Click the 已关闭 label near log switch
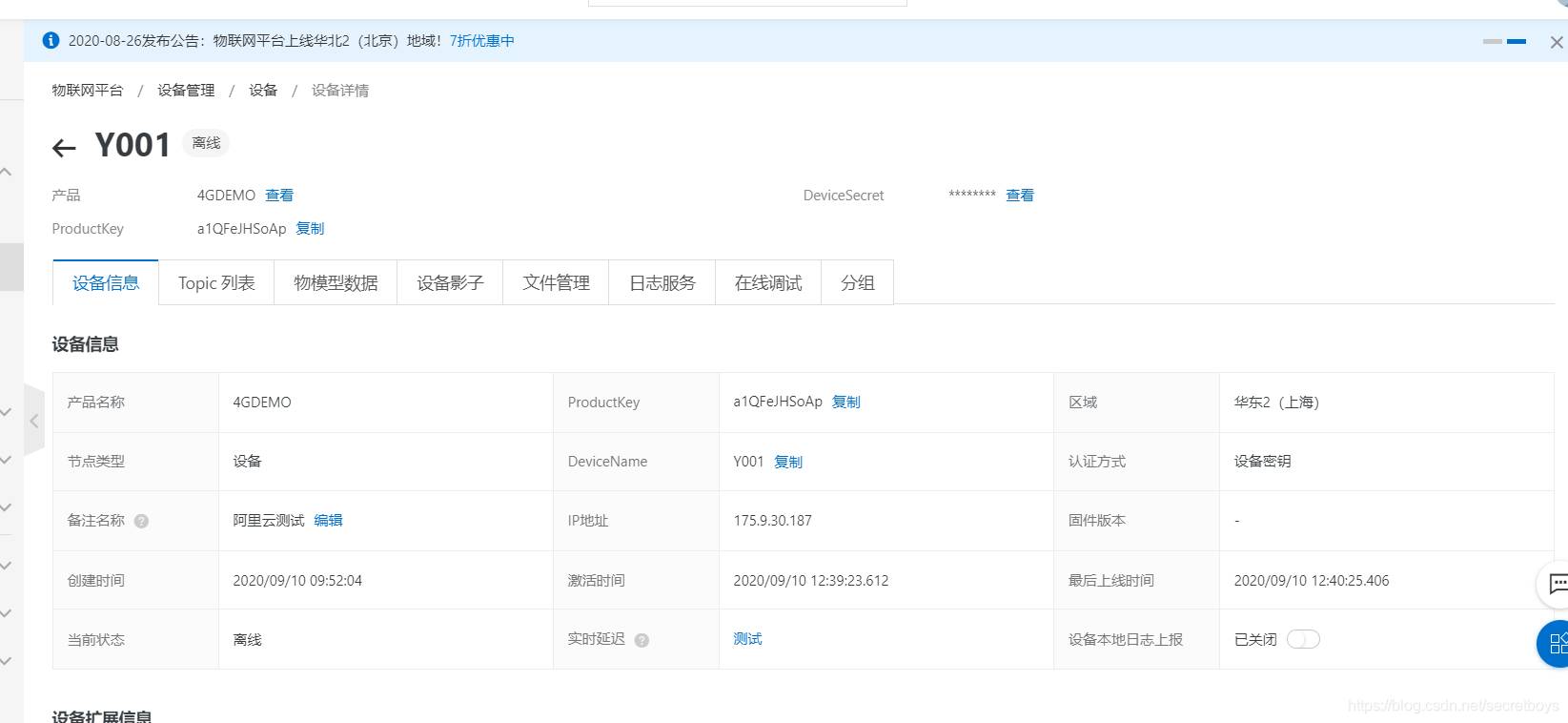Image resolution: width=1568 pixels, height=723 pixels. 1255,639
